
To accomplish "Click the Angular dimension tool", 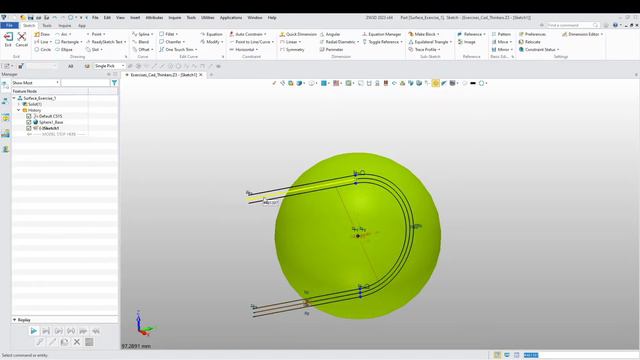I will [x=330, y=34].
